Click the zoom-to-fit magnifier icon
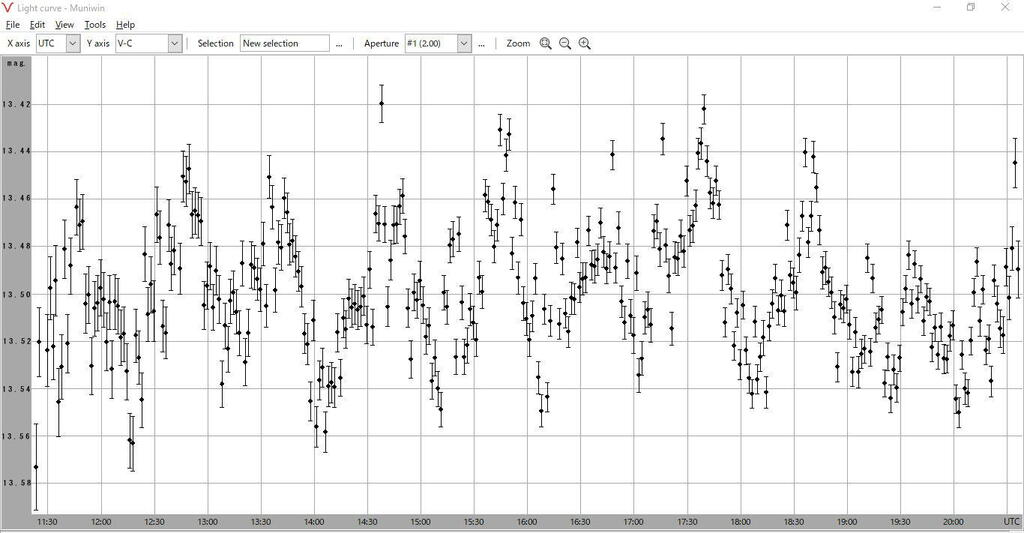 coord(545,43)
